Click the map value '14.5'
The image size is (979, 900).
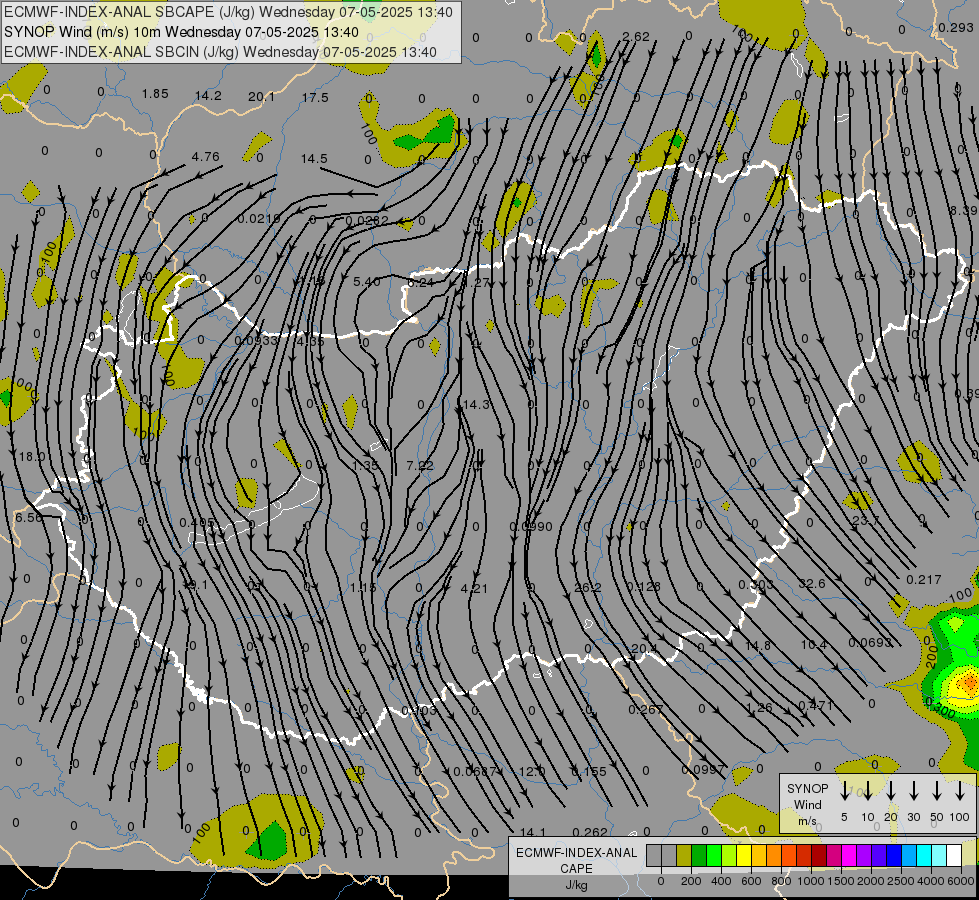(x=314, y=159)
